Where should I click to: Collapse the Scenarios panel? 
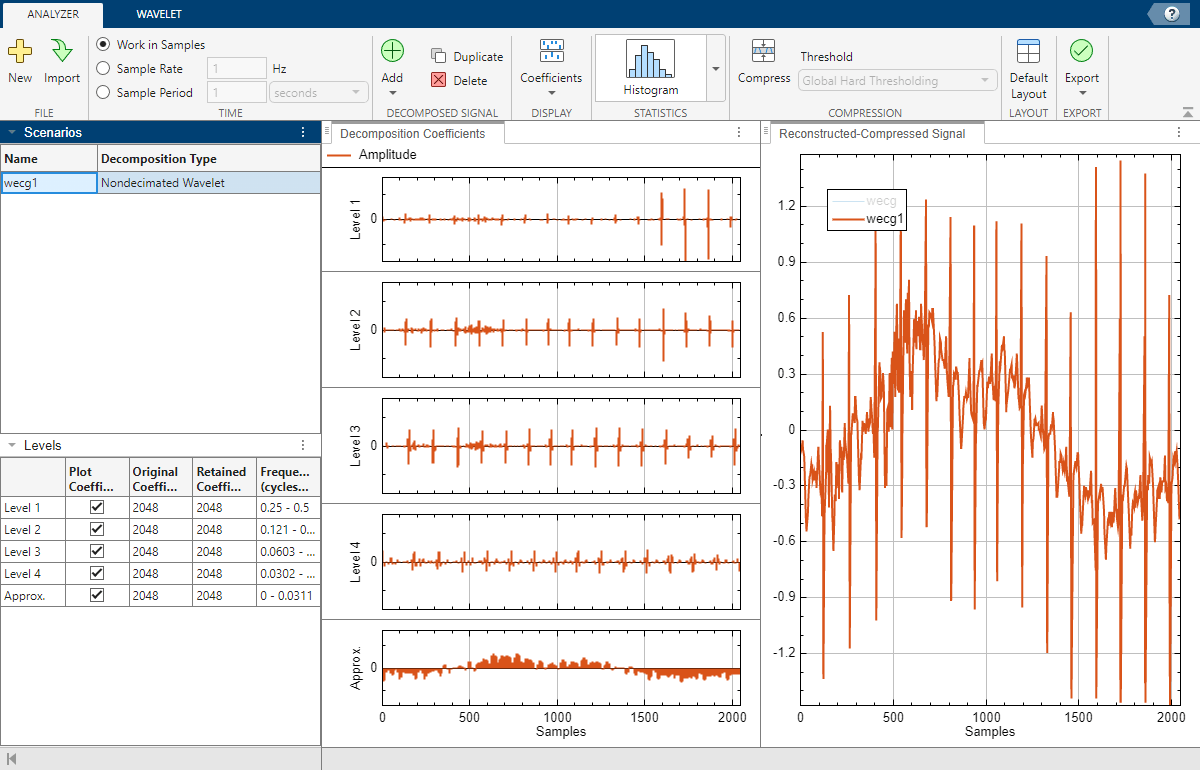pos(12,132)
